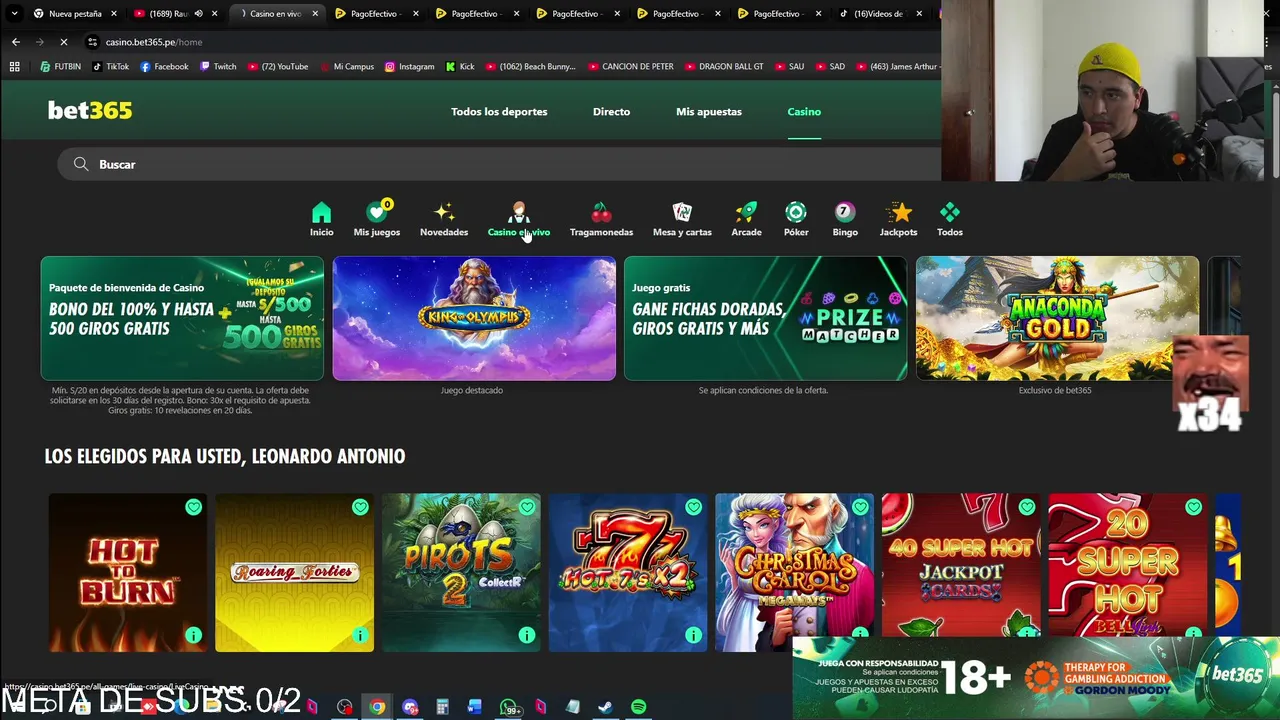Open the Arcade rocket category
Image resolution: width=1280 pixels, height=720 pixels.
click(746, 219)
